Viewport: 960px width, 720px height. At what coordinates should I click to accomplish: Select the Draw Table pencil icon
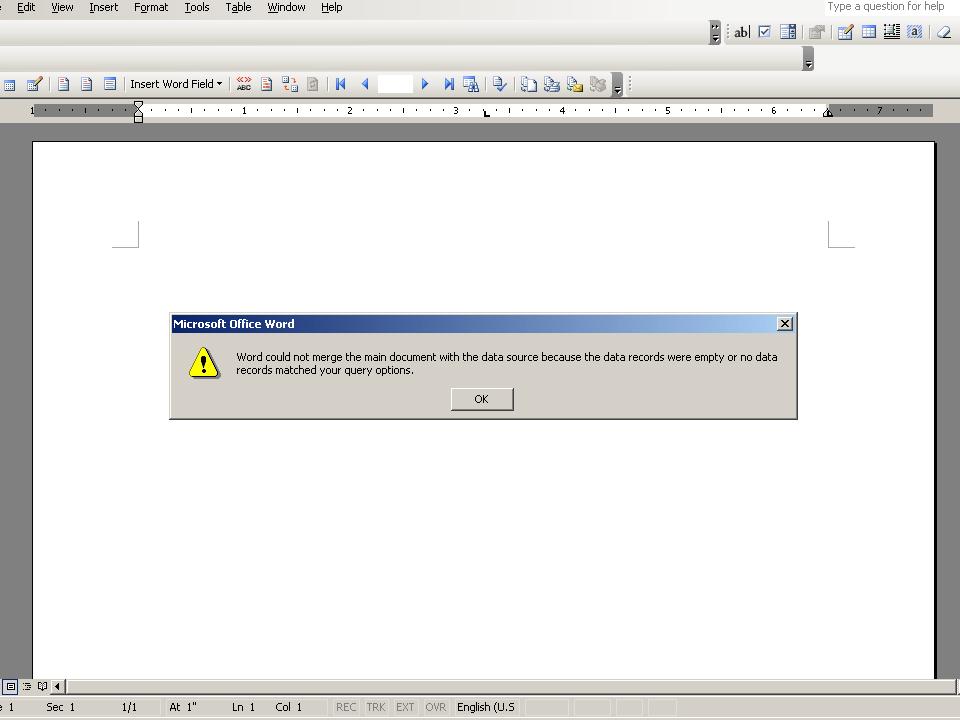pos(846,32)
